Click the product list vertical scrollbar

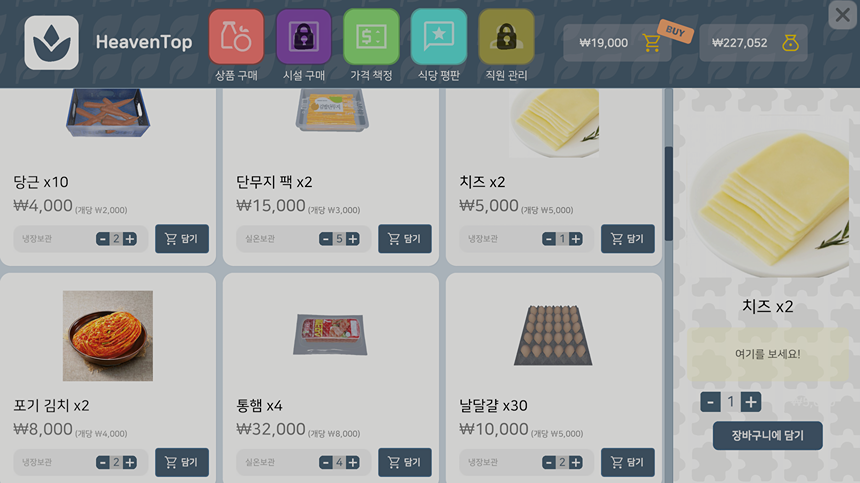click(x=669, y=193)
